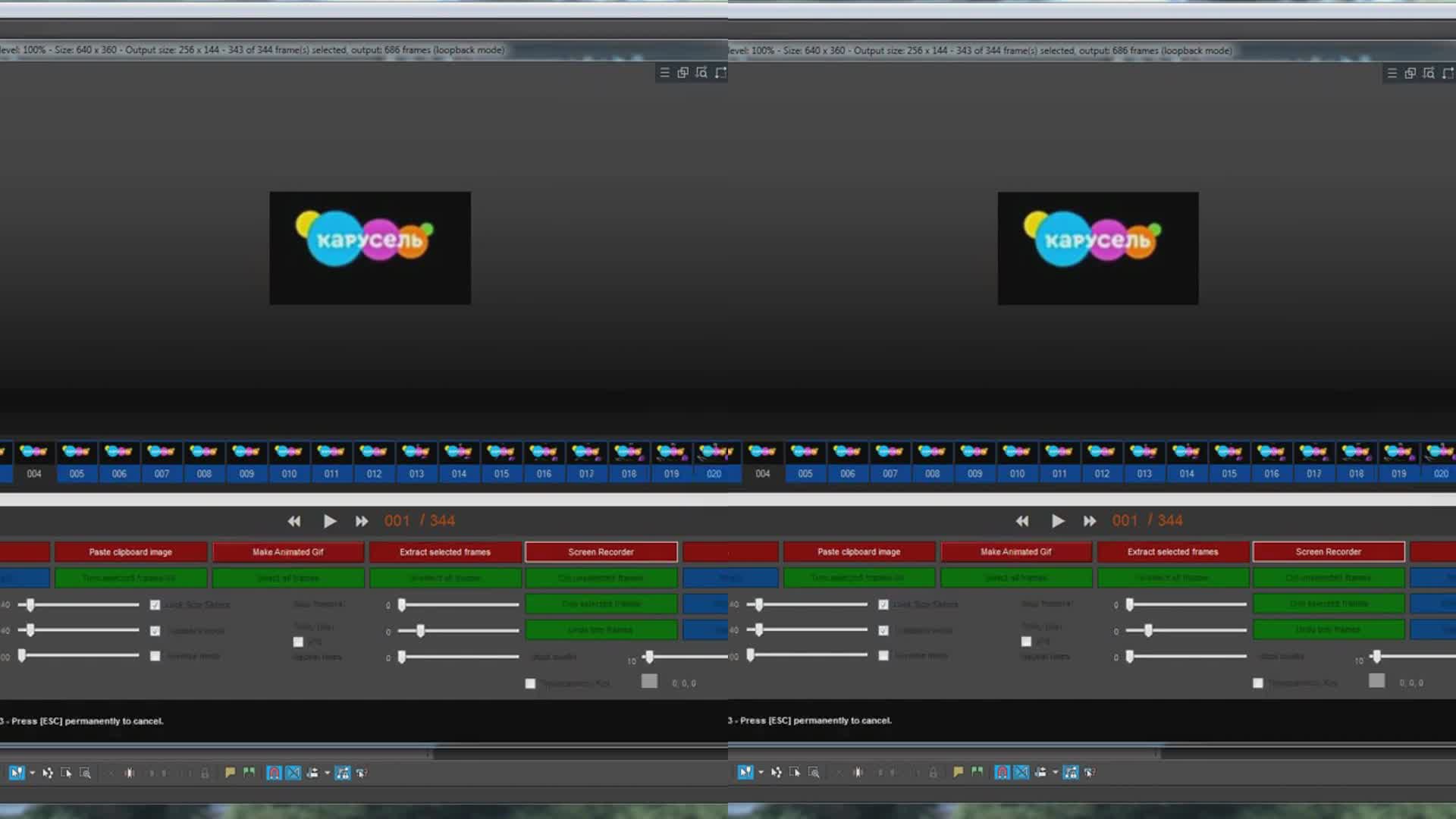This screenshot has width=1456, height=819.
Task: Click Trim icon in right pane toolbar
Action: click(858, 772)
